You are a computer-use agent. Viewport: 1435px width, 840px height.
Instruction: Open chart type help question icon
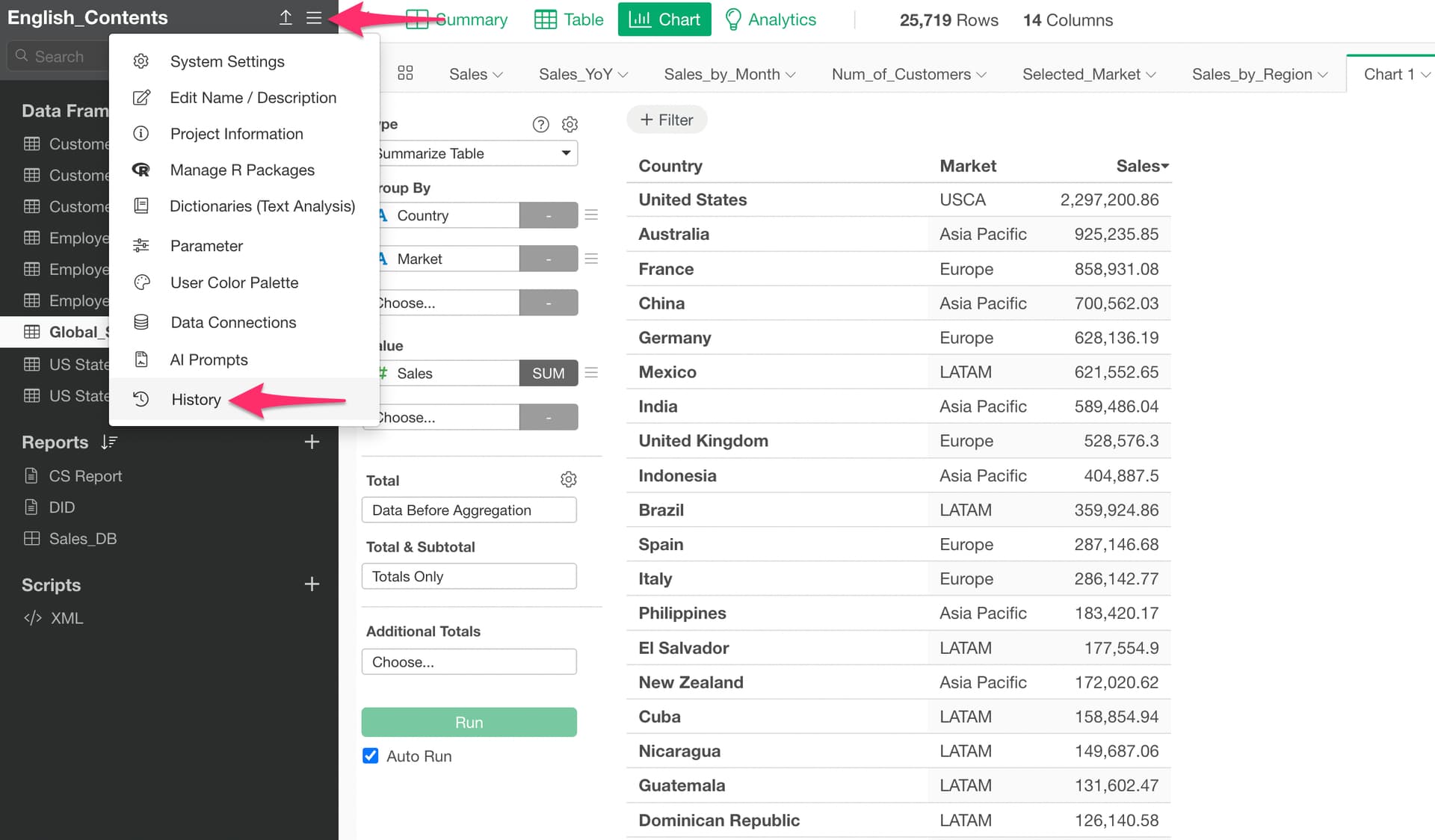pyautogui.click(x=540, y=124)
